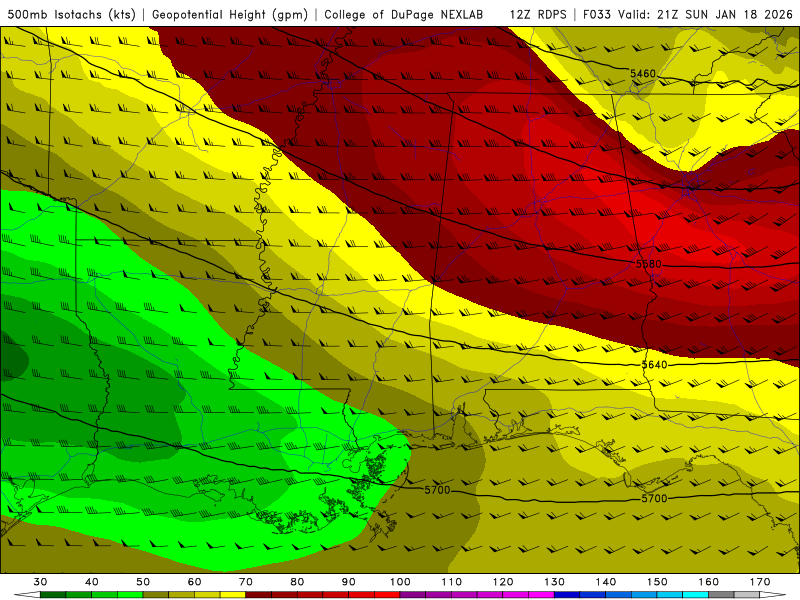Click the 30 value on the color scale

click(40, 582)
